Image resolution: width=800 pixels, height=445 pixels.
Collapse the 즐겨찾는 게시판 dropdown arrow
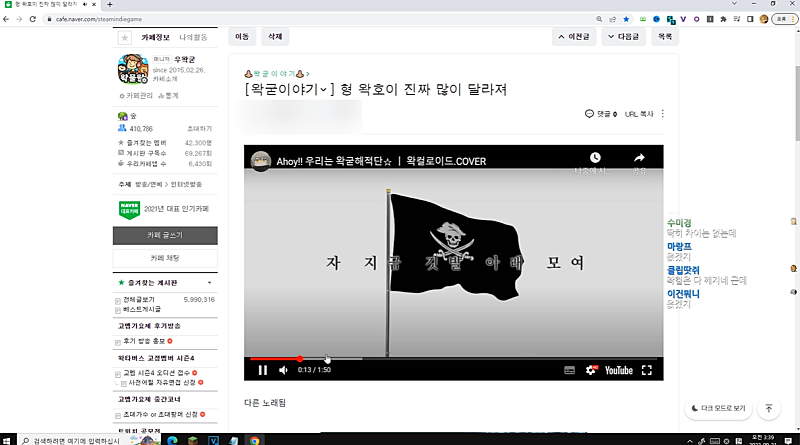(209, 283)
